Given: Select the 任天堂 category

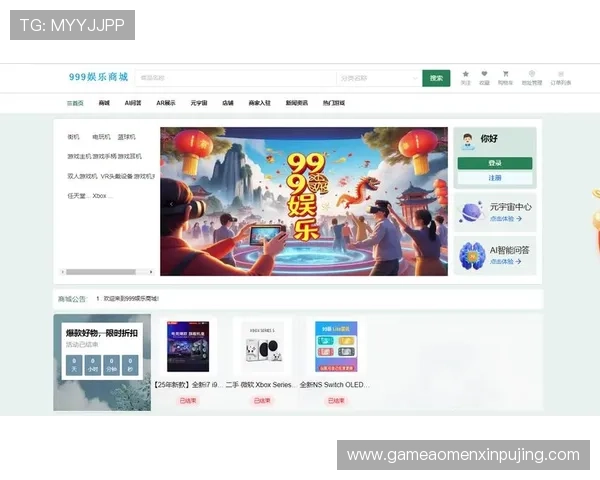Looking at the screenshot, I should 78,196.
